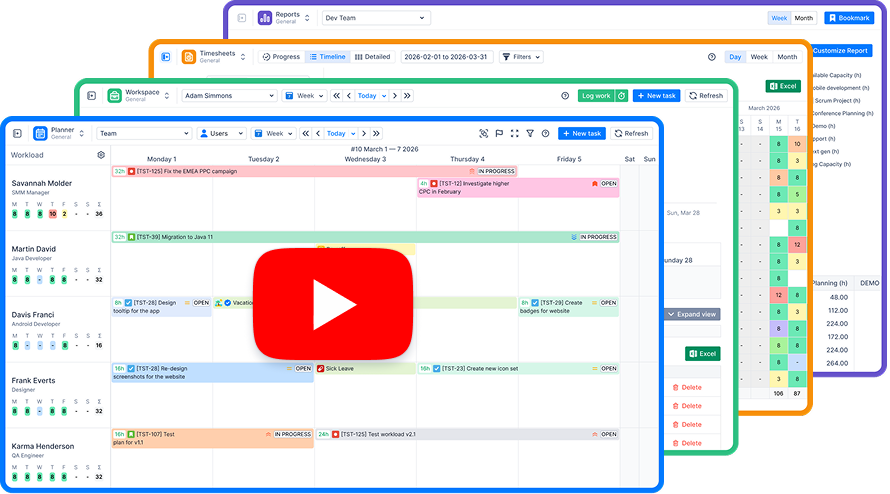Open the Planner Week view dropdown
890x494 pixels.
pyautogui.click(x=274, y=133)
